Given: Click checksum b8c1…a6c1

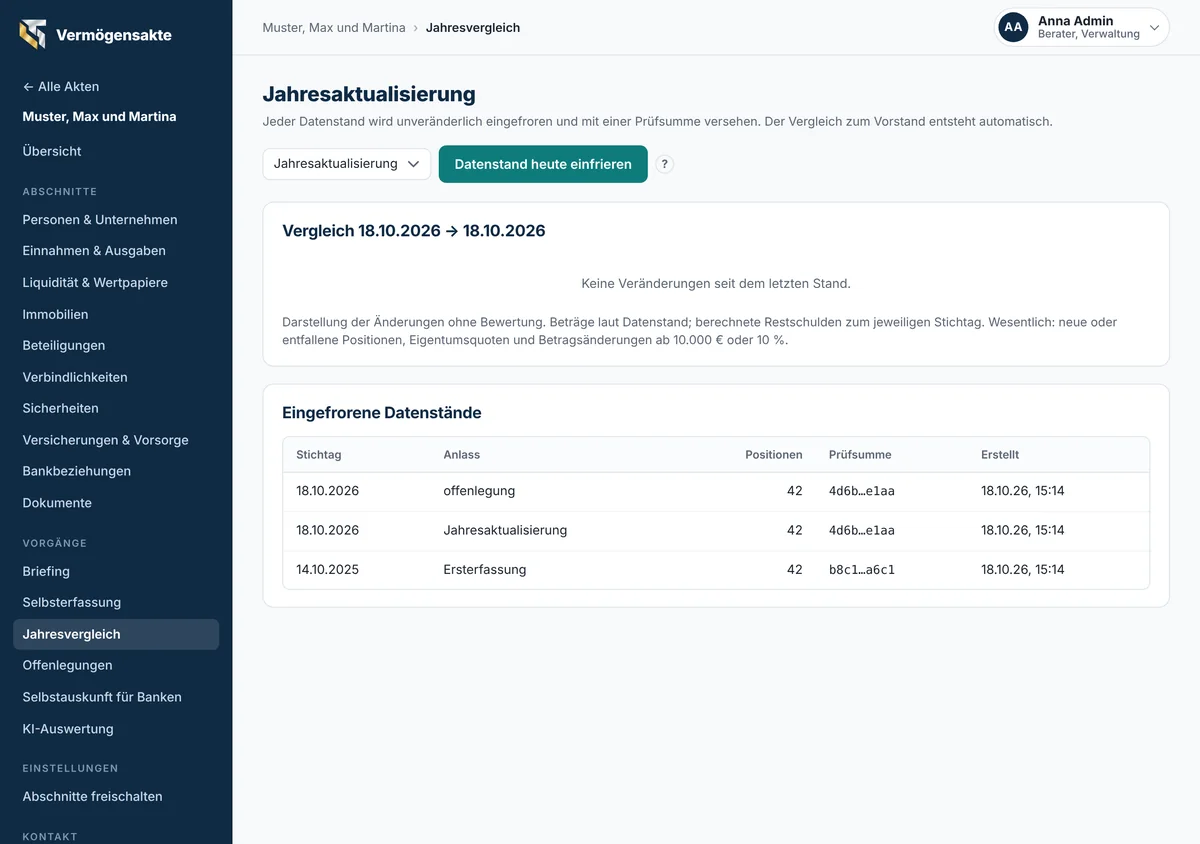Looking at the screenshot, I should (x=862, y=569).
